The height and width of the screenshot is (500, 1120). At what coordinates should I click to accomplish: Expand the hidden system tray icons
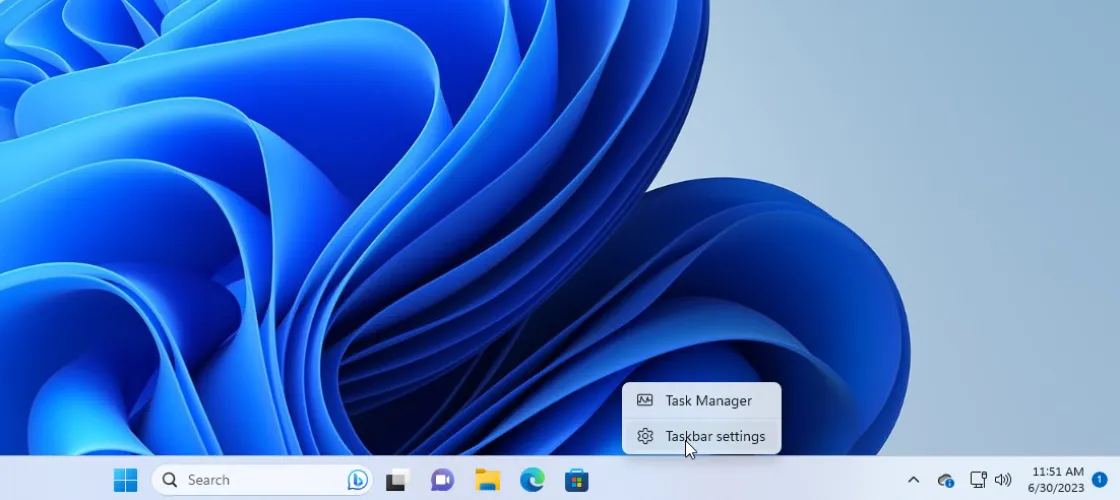[913, 480]
